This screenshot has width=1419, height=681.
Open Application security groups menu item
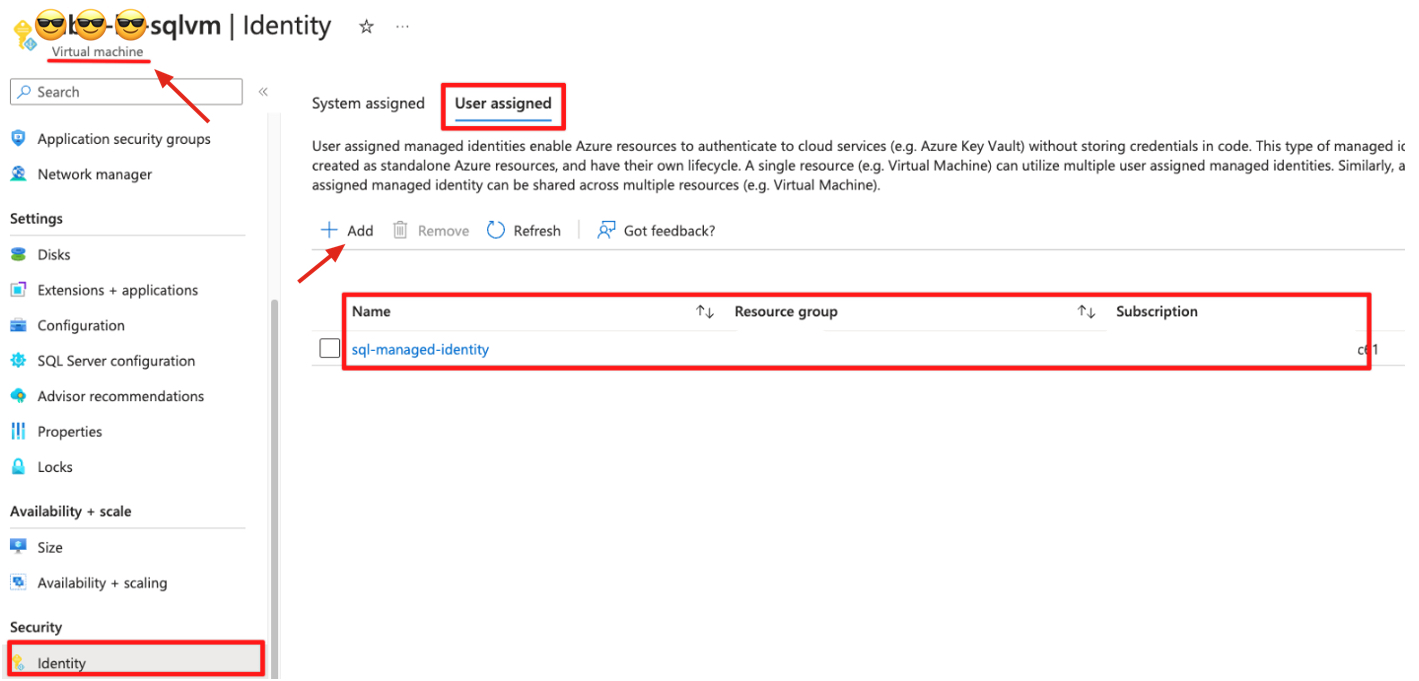tap(124, 139)
